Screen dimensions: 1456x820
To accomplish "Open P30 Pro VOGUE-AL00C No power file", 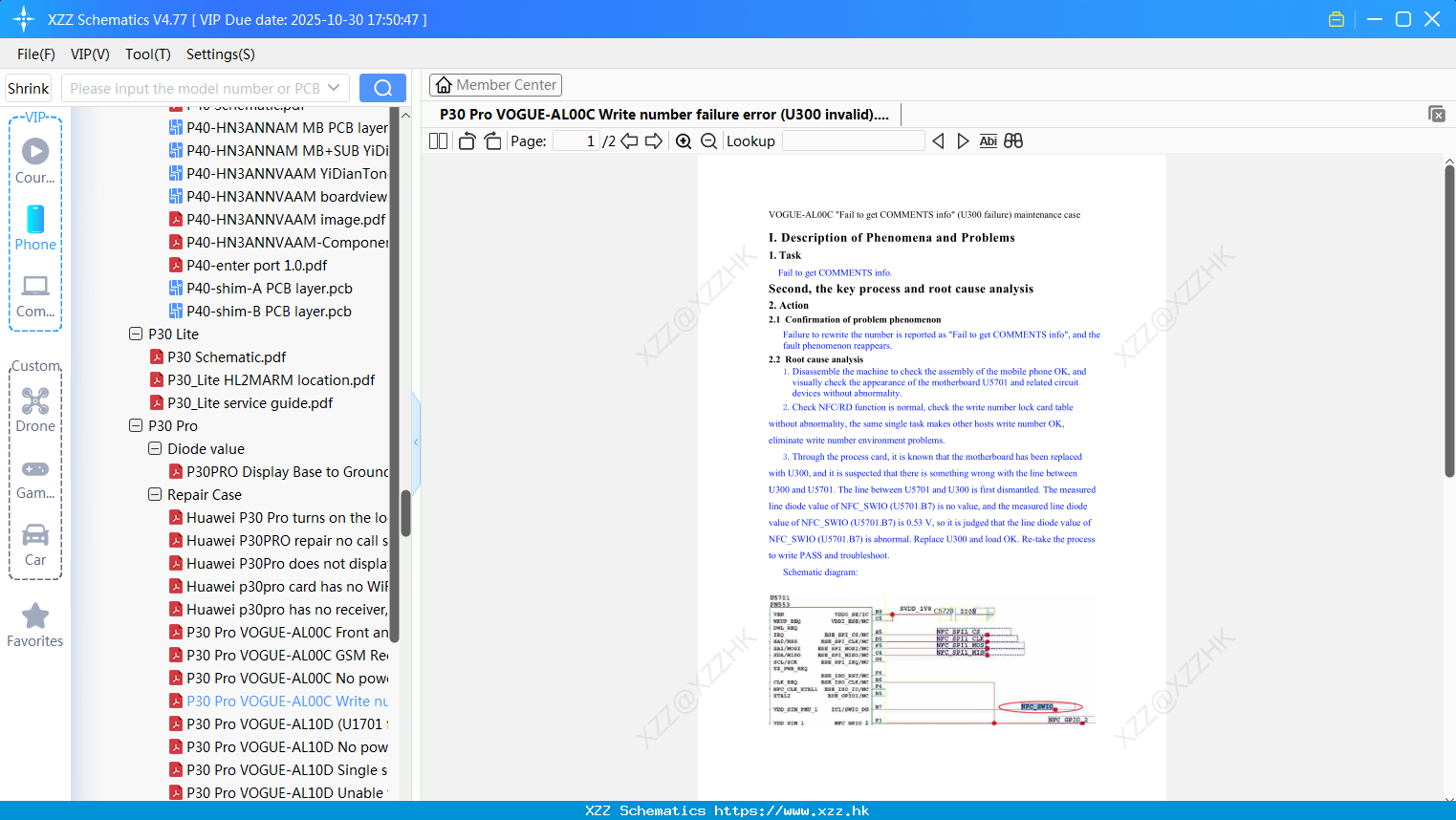I will click(278, 678).
